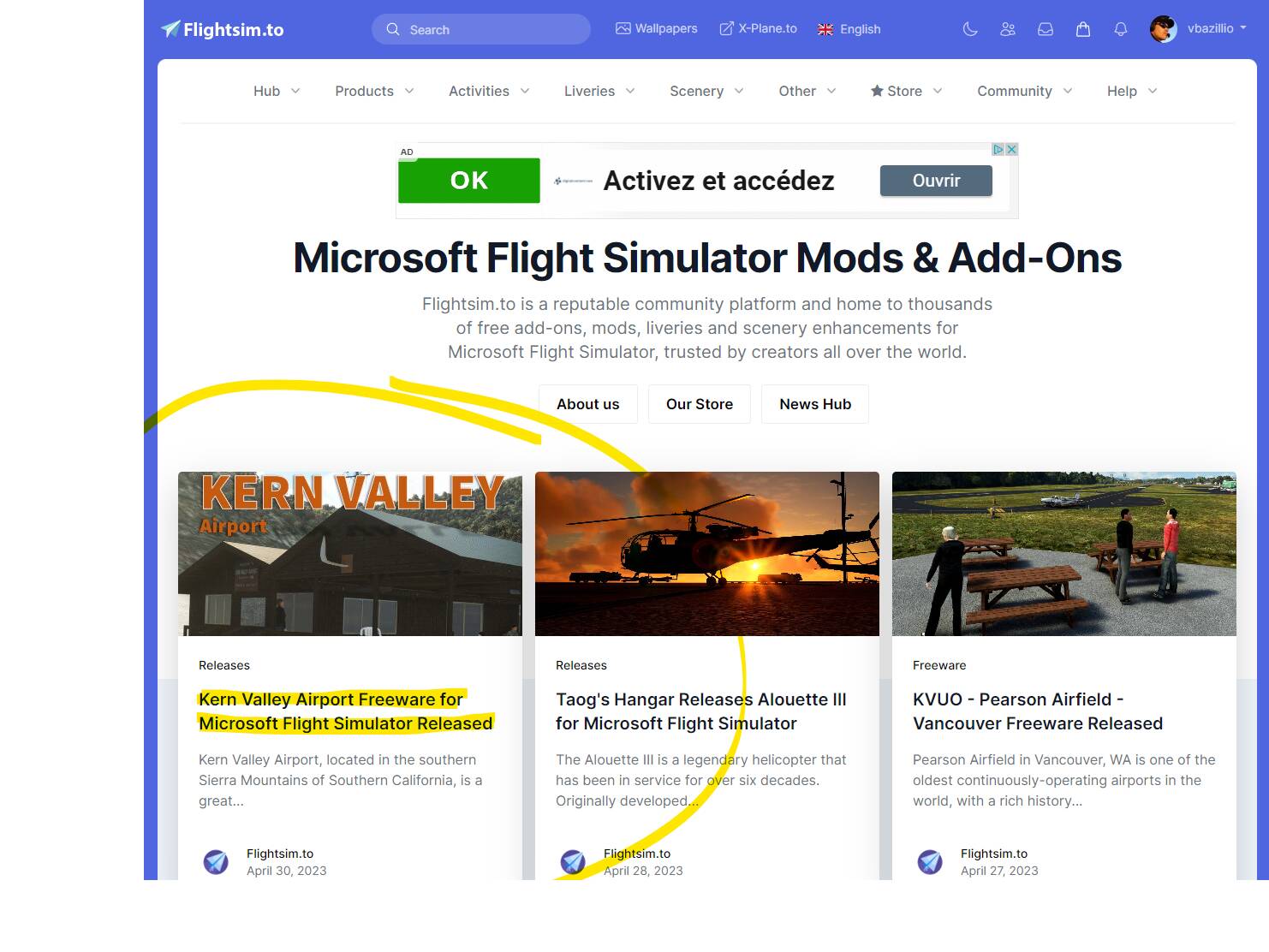
Task: Expand the Community menu
Action: pos(1025,91)
